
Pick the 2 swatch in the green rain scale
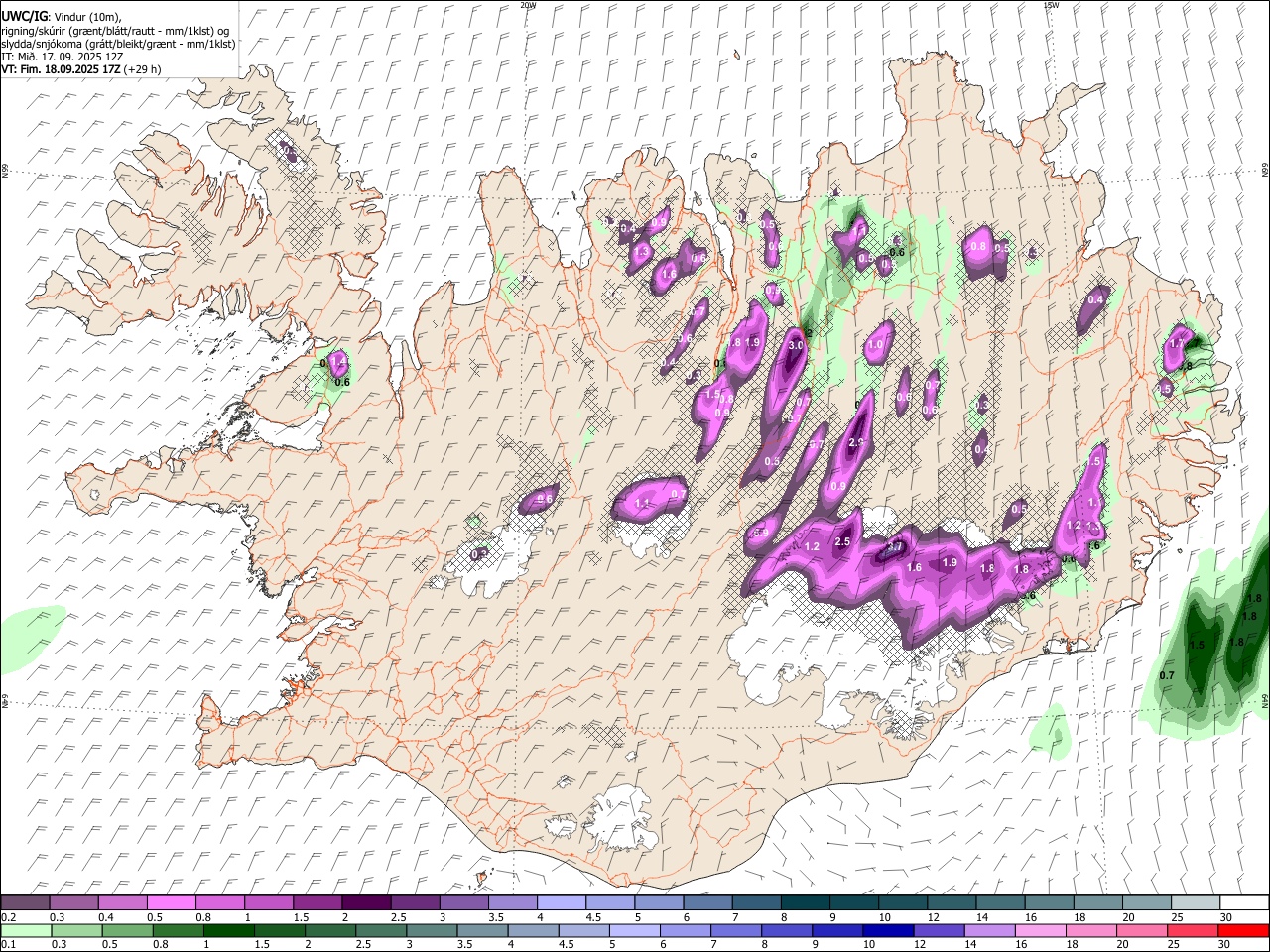point(329,930)
